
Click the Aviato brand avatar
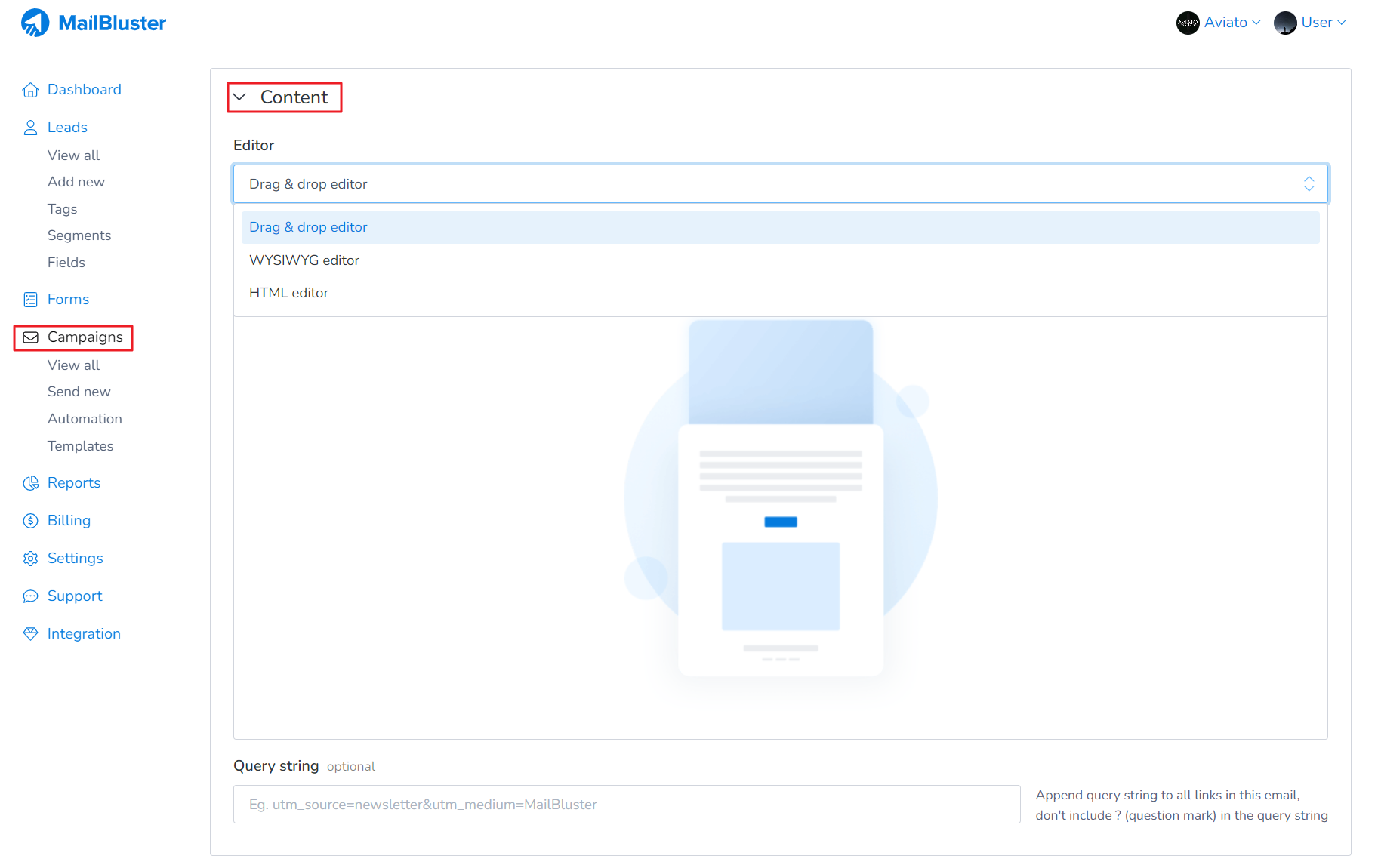pos(1188,23)
